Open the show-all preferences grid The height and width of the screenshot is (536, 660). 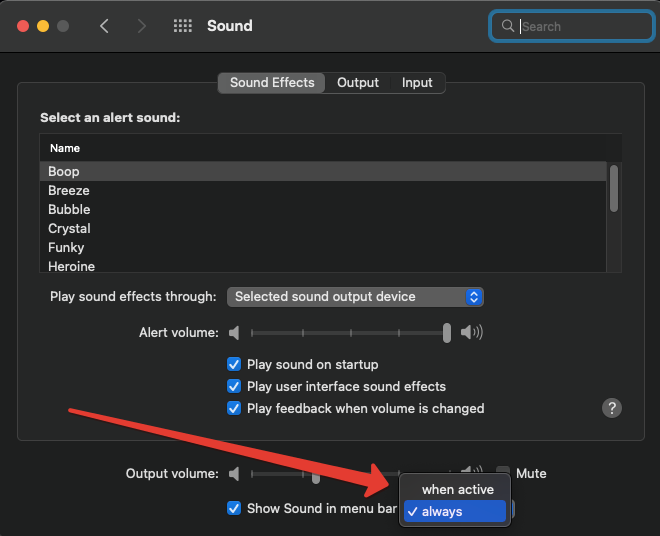(x=182, y=26)
